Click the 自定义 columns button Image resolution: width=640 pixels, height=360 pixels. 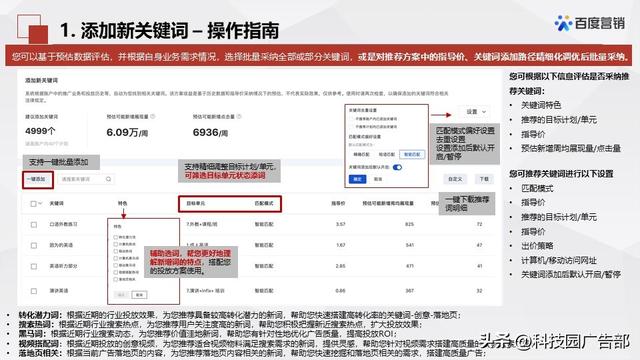click(x=455, y=179)
